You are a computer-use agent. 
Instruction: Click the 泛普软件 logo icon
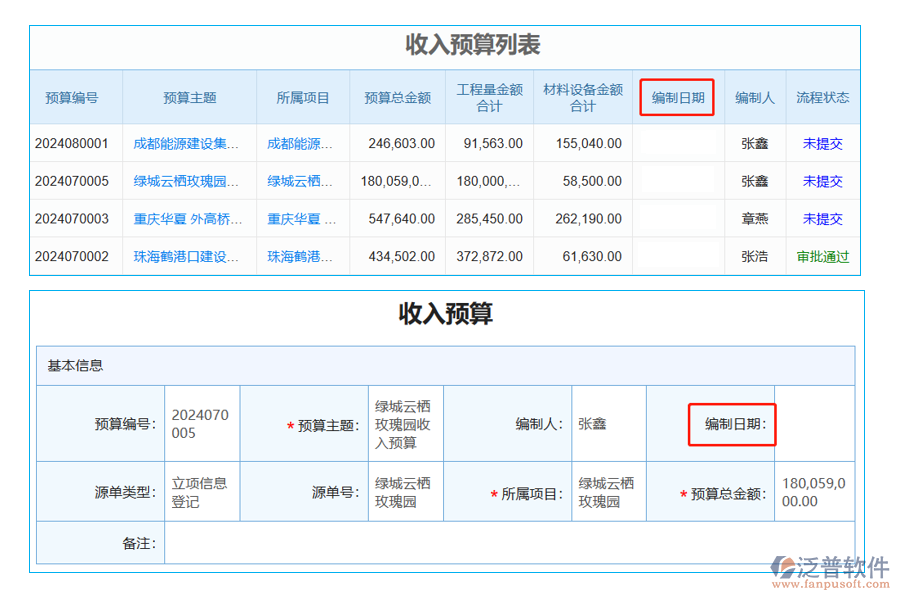point(782,570)
